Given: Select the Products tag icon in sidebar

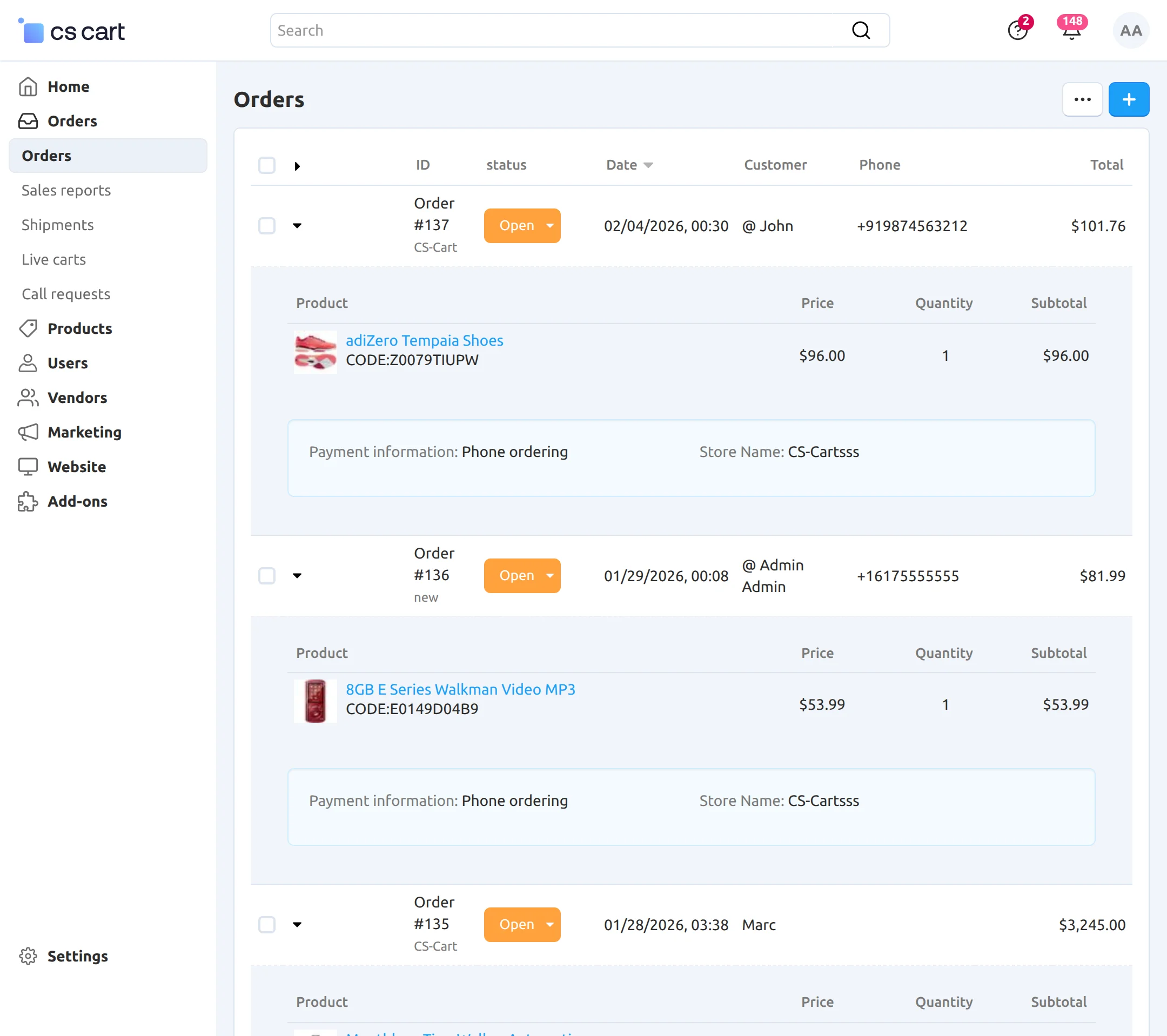Looking at the screenshot, I should [29, 328].
